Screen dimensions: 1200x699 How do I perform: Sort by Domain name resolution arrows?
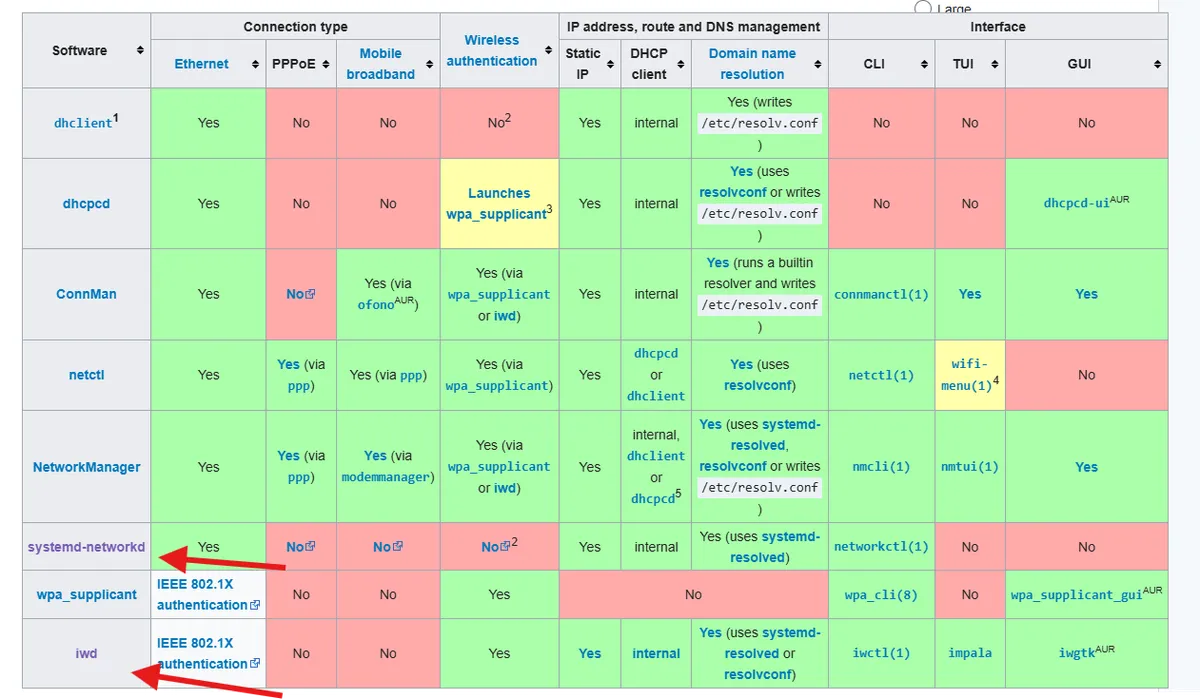click(x=817, y=64)
